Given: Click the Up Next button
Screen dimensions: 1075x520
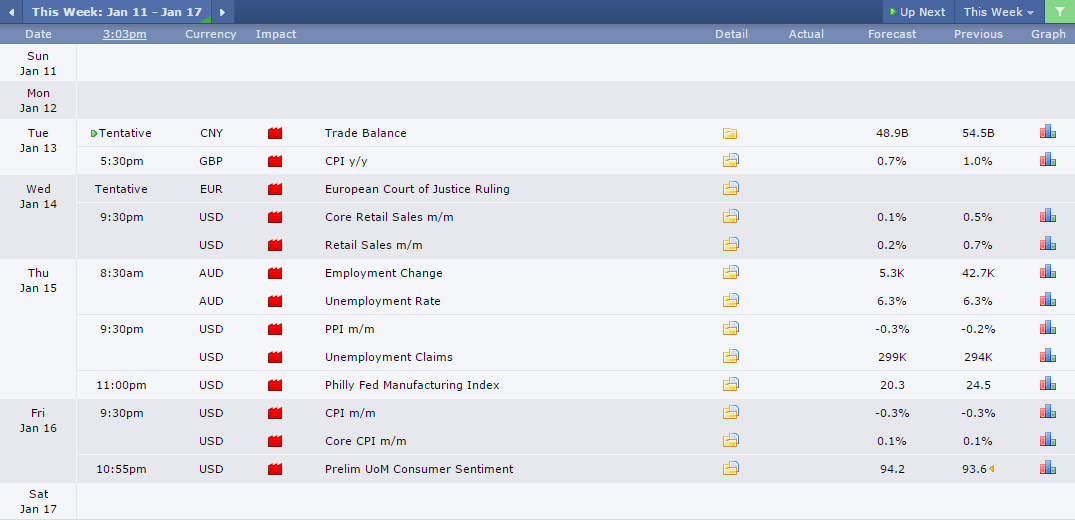Looking at the screenshot, I should click(x=915, y=12).
